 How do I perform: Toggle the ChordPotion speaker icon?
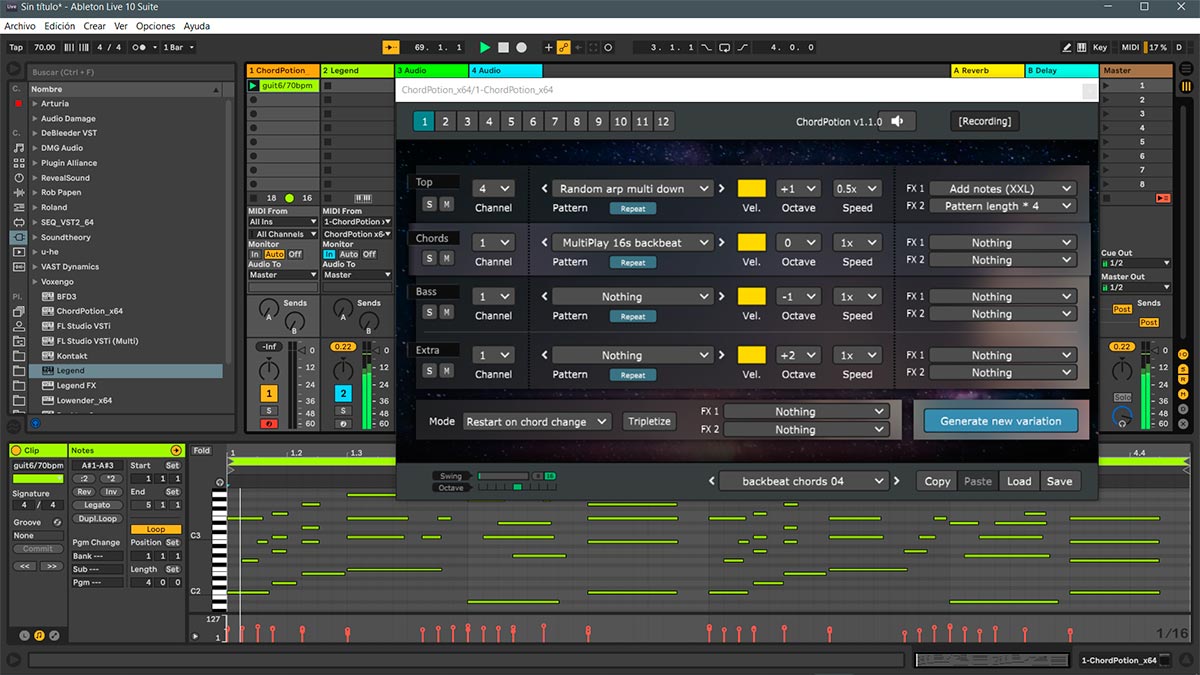click(x=897, y=121)
